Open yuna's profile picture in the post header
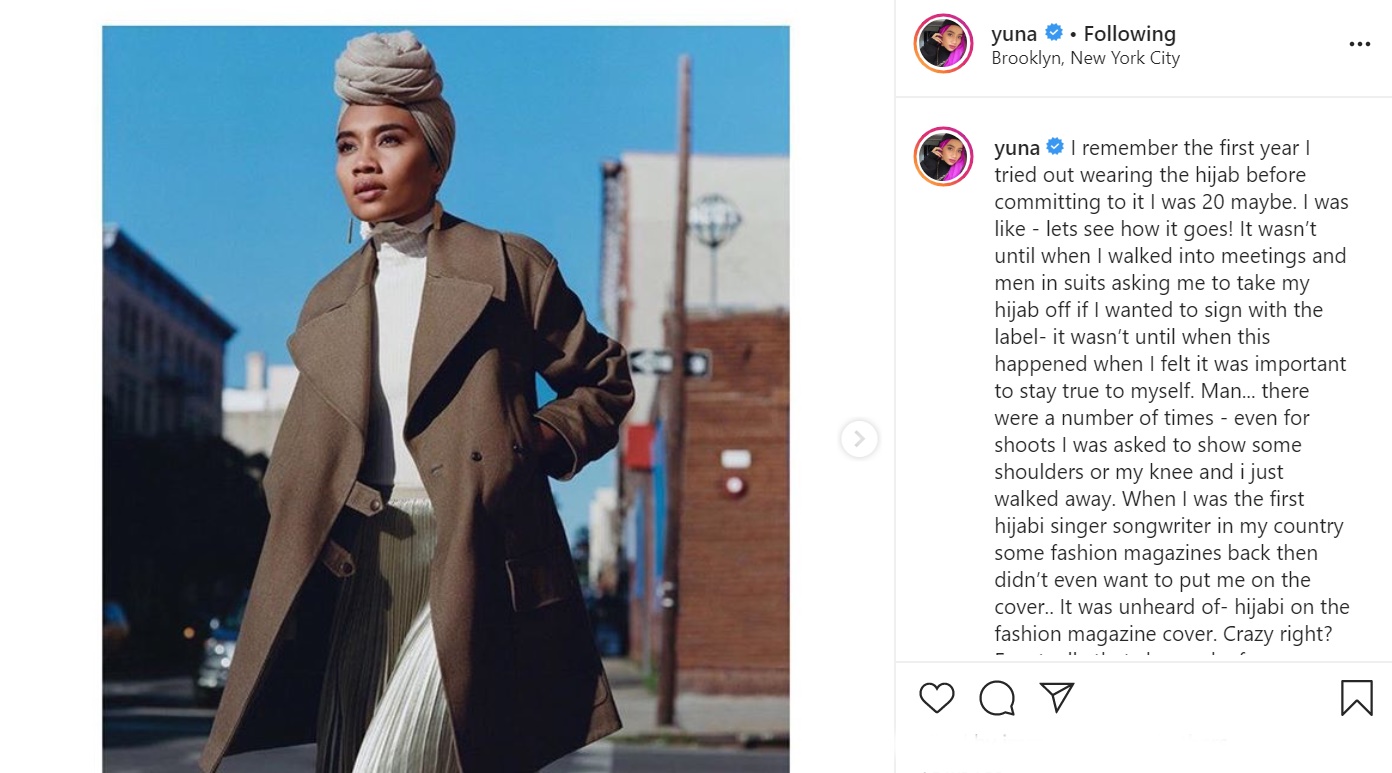This screenshot has width=1392, height=773. (943, 44)
